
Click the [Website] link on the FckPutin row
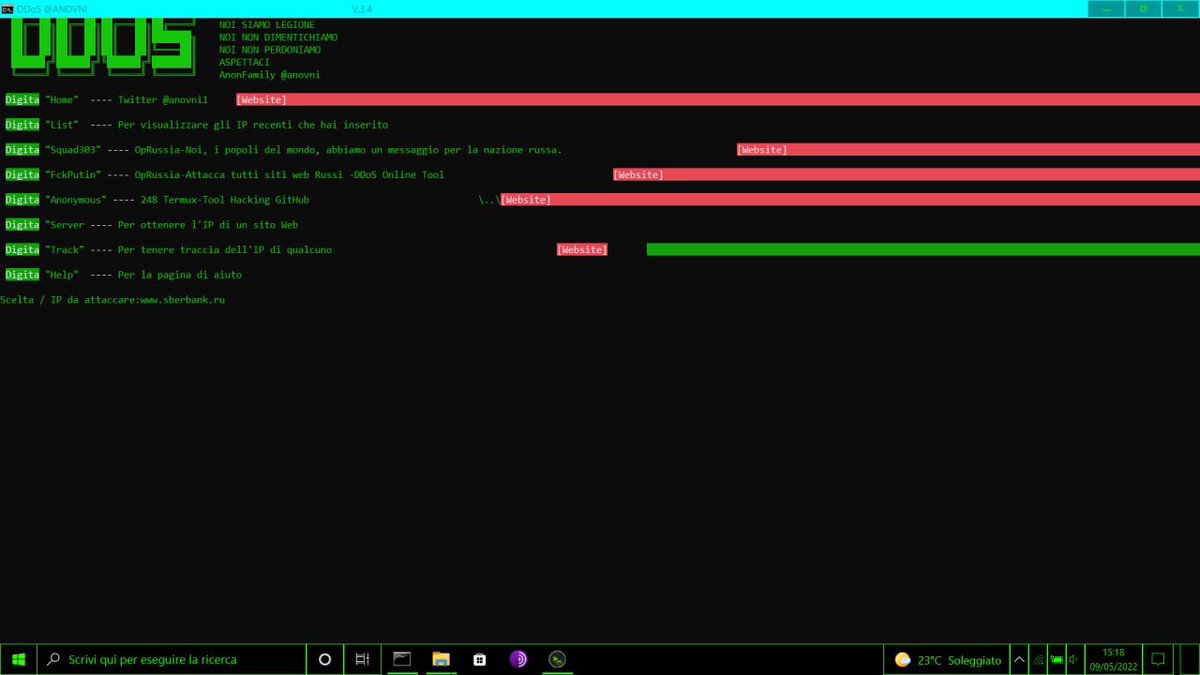tap(638, 175)
